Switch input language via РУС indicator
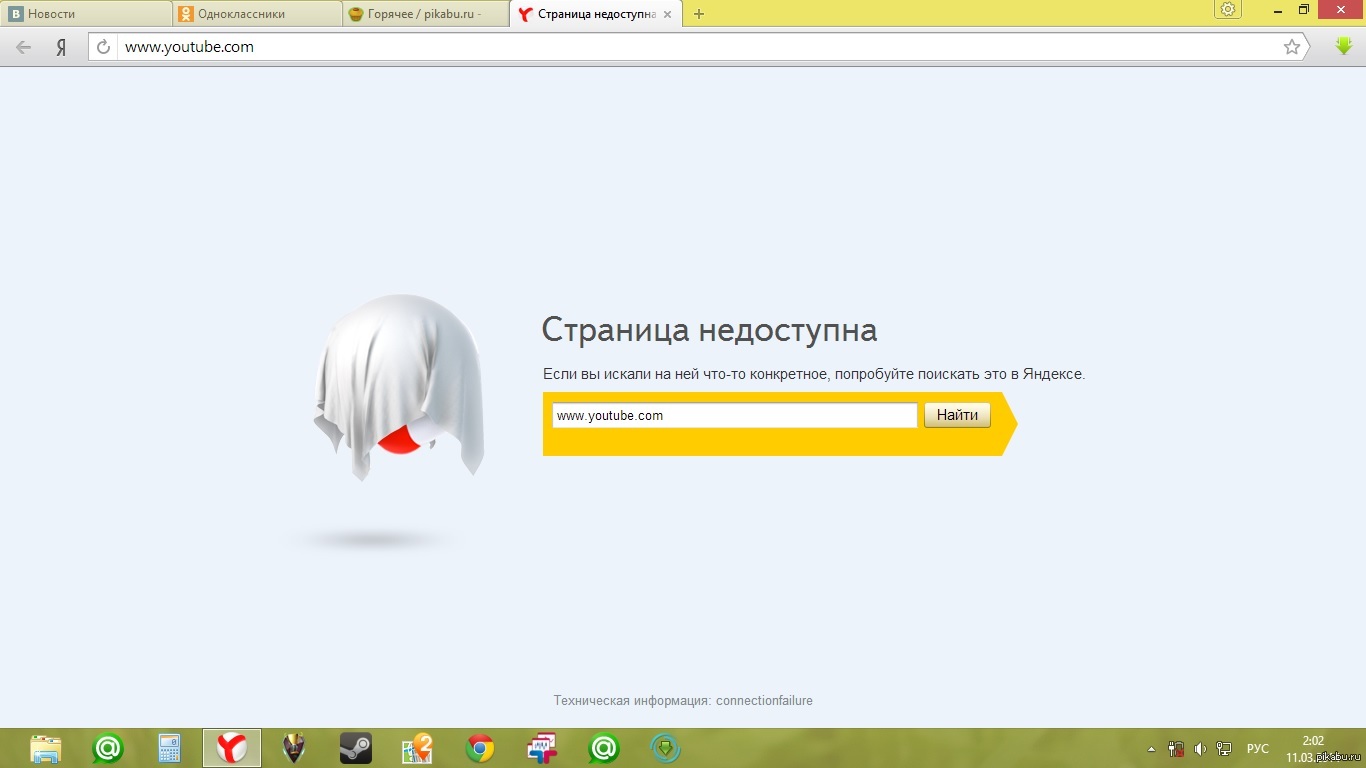The width and height of the screenshot is (1366, 768). tap(1258, 749)
